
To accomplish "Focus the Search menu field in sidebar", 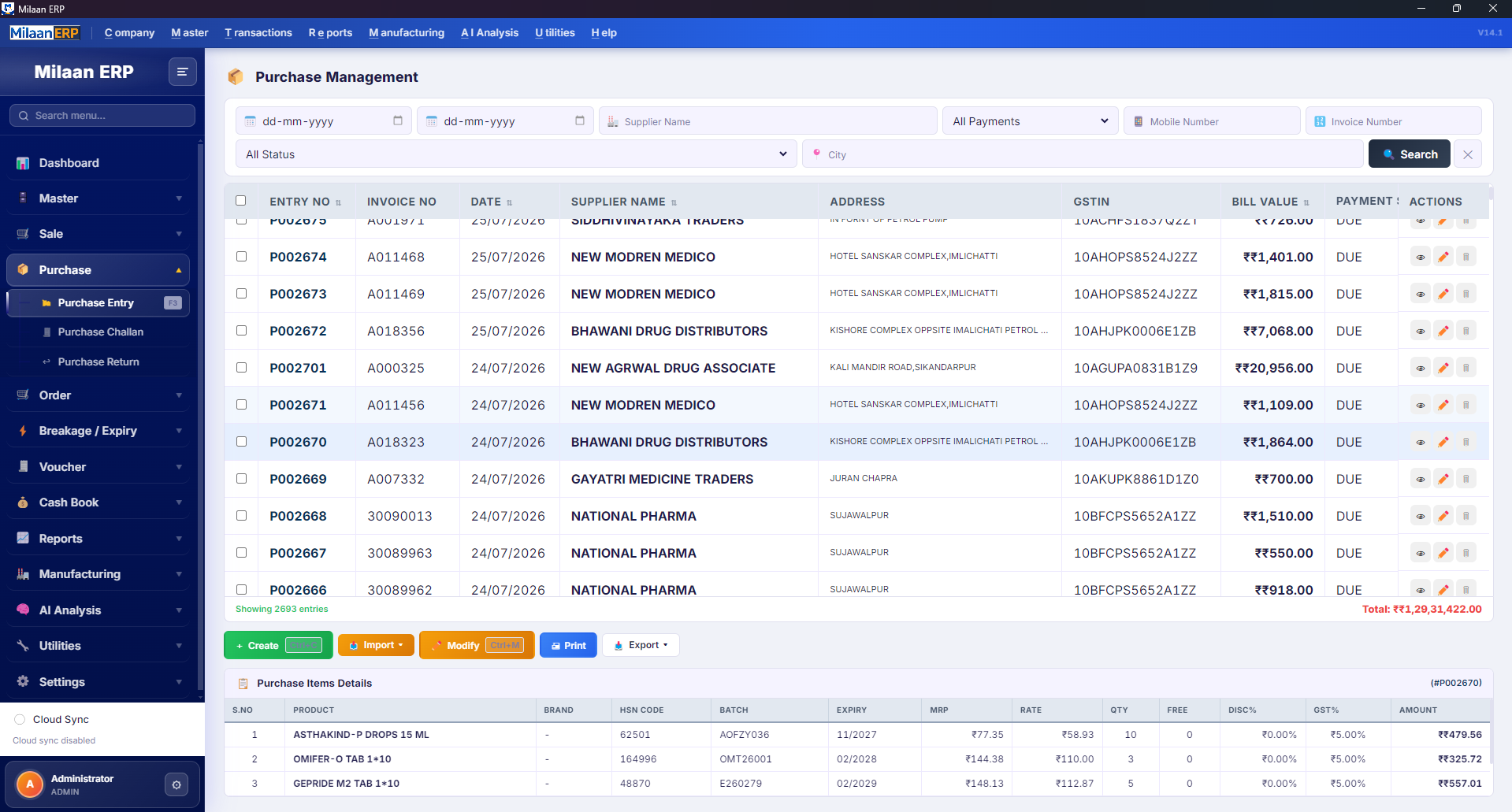I will point(102,116).
